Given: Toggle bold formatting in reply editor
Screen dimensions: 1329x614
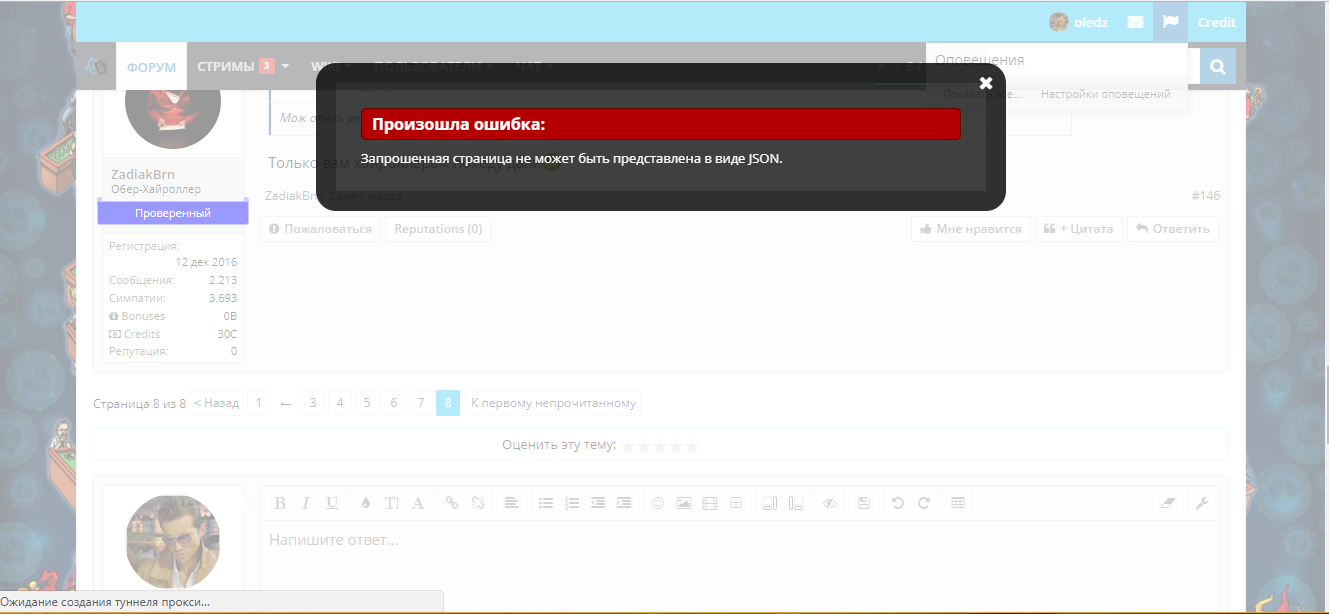Looking at the screenshot, I should (280, 503).
